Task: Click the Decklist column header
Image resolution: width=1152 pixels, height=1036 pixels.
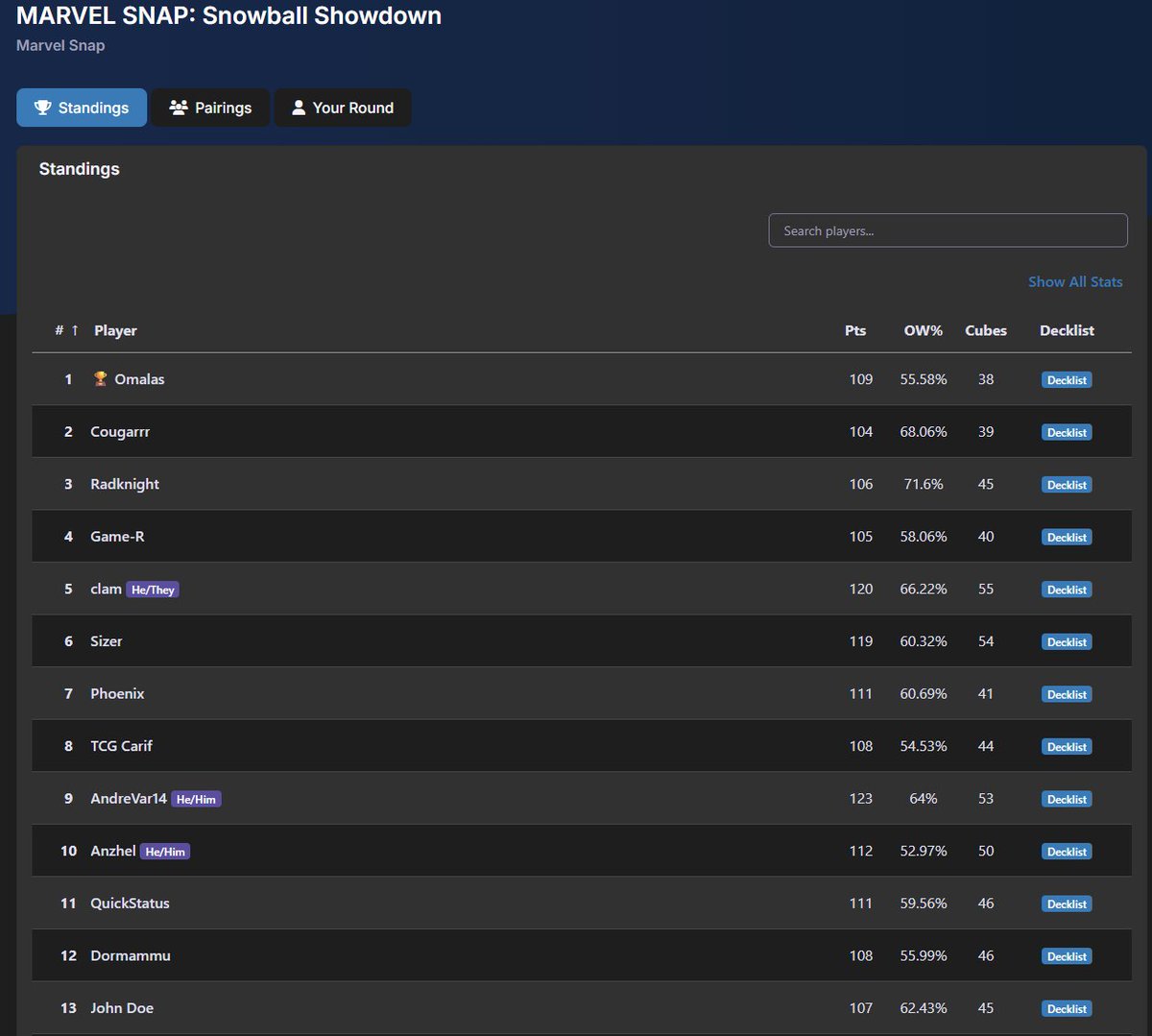Action: 1067,330
